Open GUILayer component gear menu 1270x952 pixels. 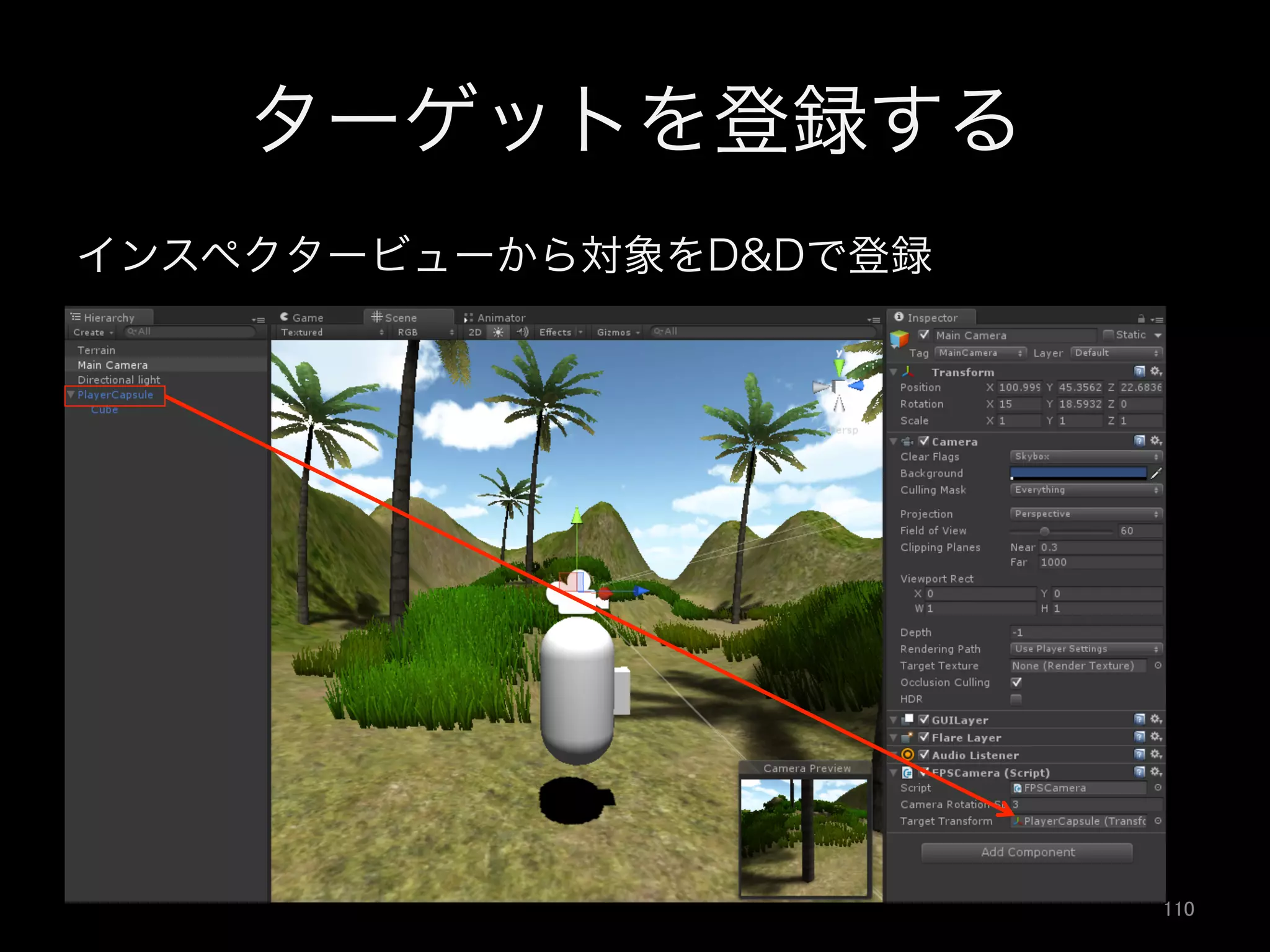point(1157,719)
